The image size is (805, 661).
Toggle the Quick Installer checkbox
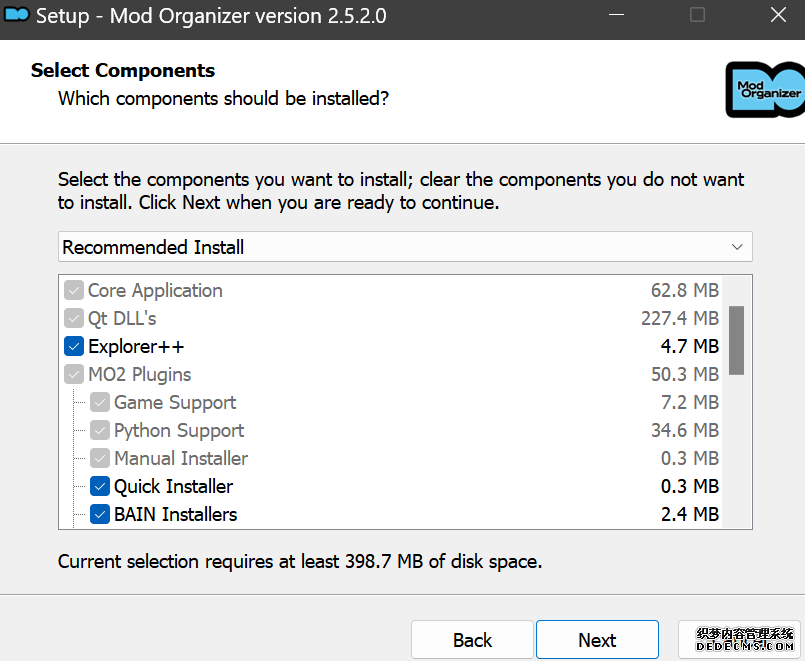point(100,487)
